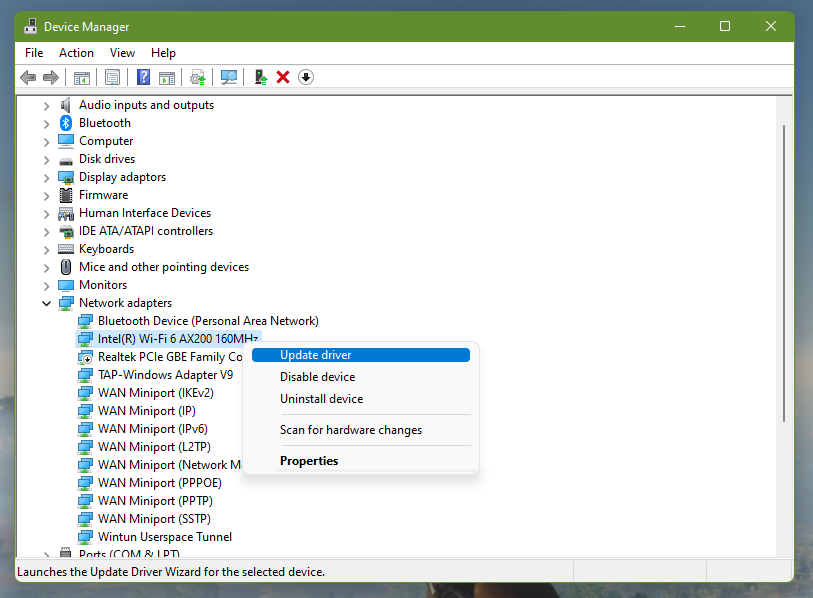Toggle the Show/Hide Action Pane toolbar icon
This screenshot has width=813, height=598.
(x=167, y=77)
